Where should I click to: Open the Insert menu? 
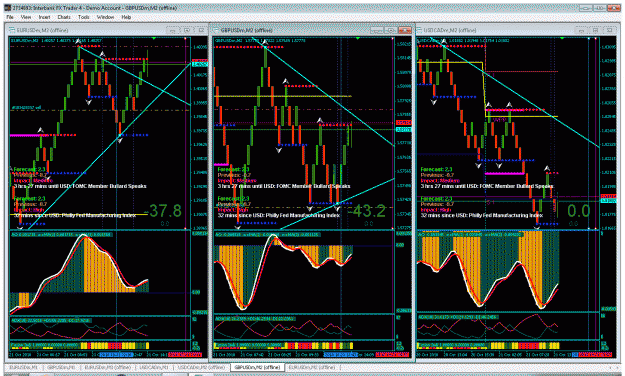[44, 17]
